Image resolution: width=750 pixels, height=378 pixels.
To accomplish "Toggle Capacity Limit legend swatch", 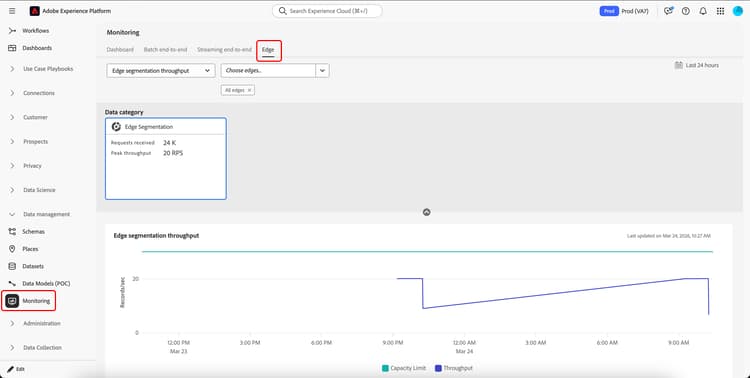I will pyautogui.click(x=386, y=368).
